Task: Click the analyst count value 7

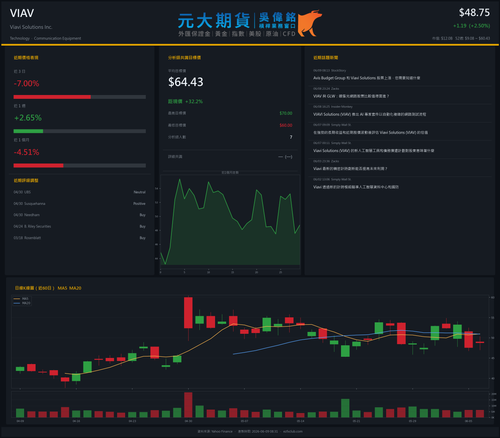Action: click(291, 137)
